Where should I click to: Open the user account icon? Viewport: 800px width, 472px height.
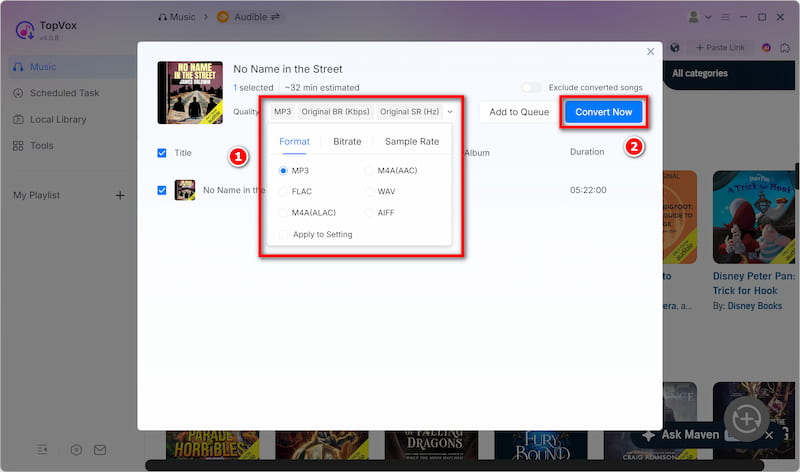pos(693,17)
